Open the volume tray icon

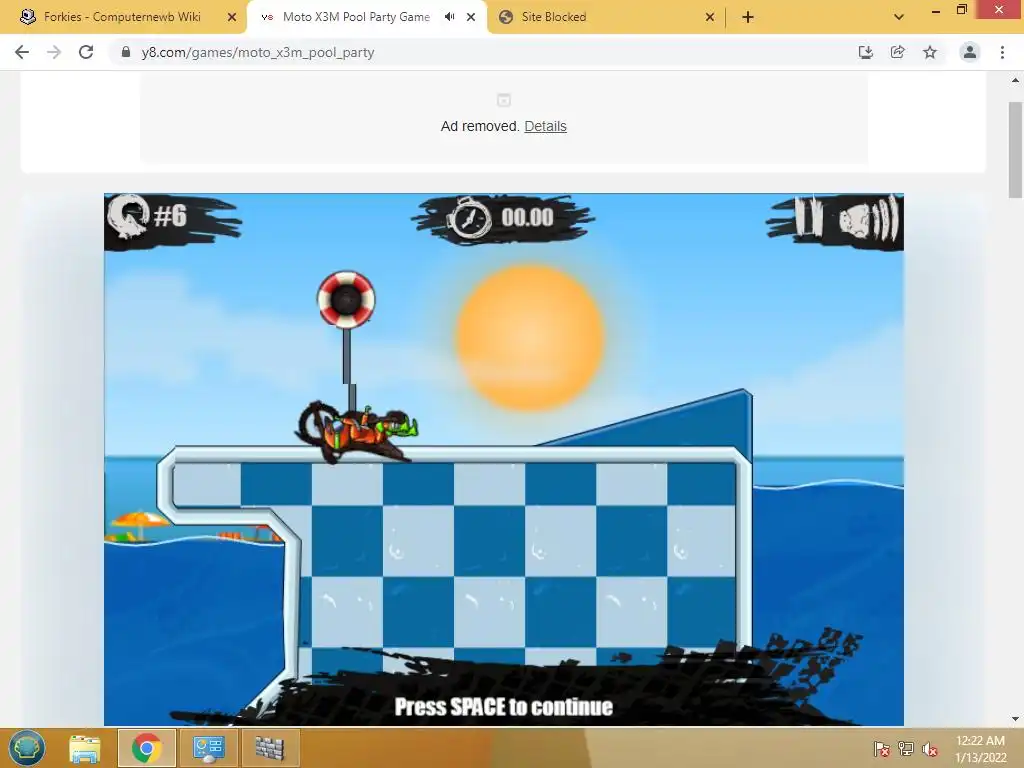pyautogui.click(x=930, y=749)
